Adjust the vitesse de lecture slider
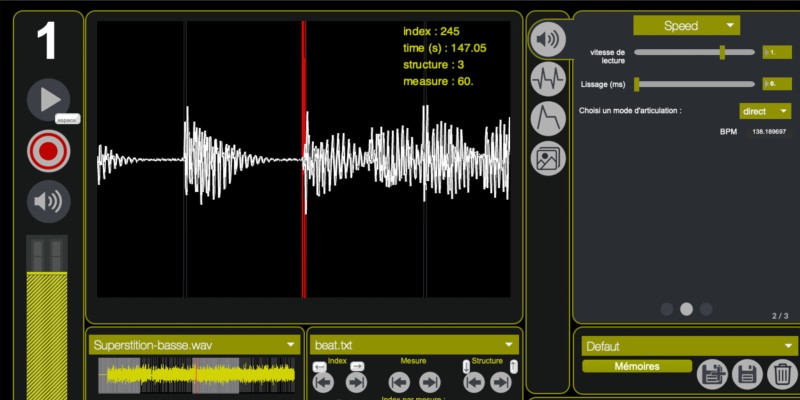The width and height of the screenshot is (800, 400). [722, 51]
